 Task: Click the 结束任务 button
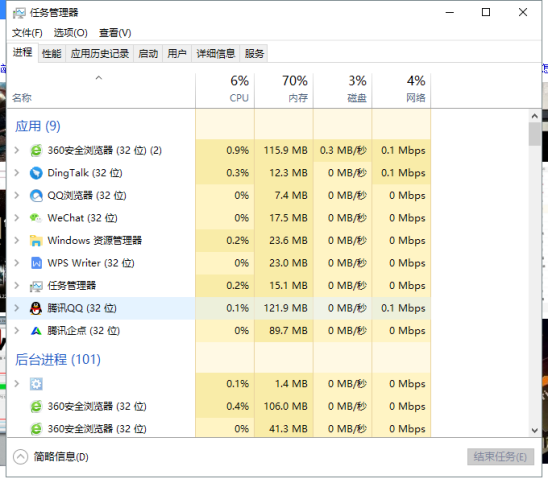[x=500, y=457]
